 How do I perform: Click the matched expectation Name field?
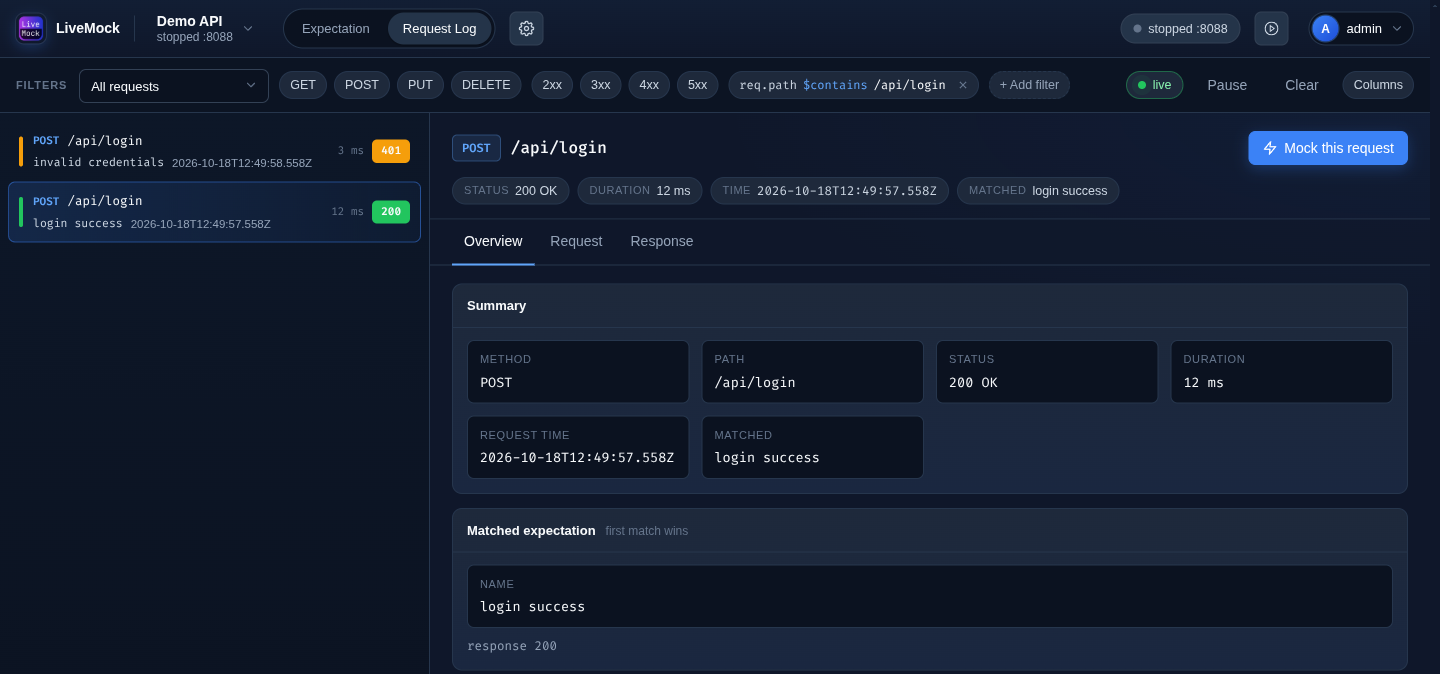930,596
